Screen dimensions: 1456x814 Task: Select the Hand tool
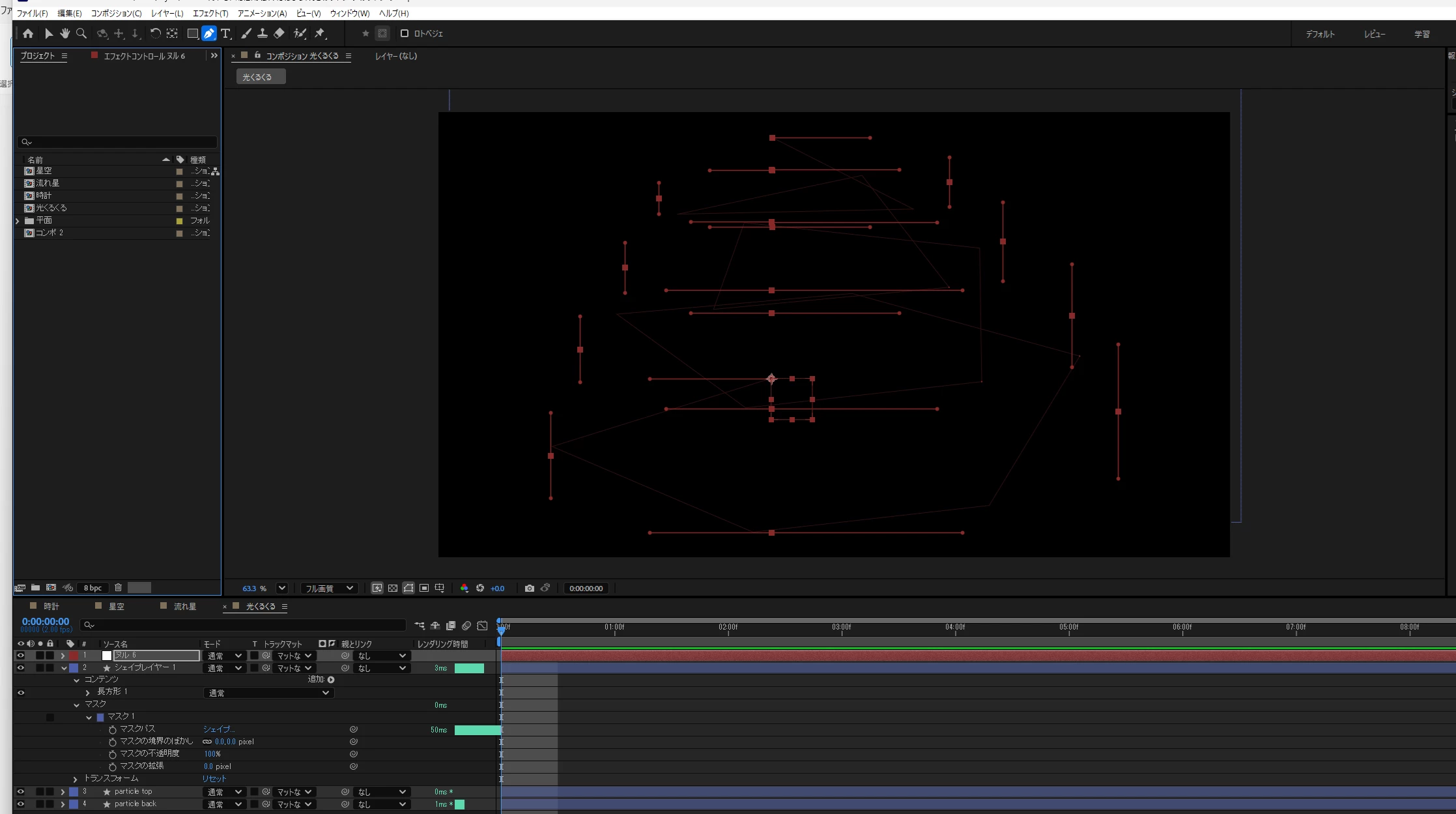pyautogui.click(x=64, y=33)
